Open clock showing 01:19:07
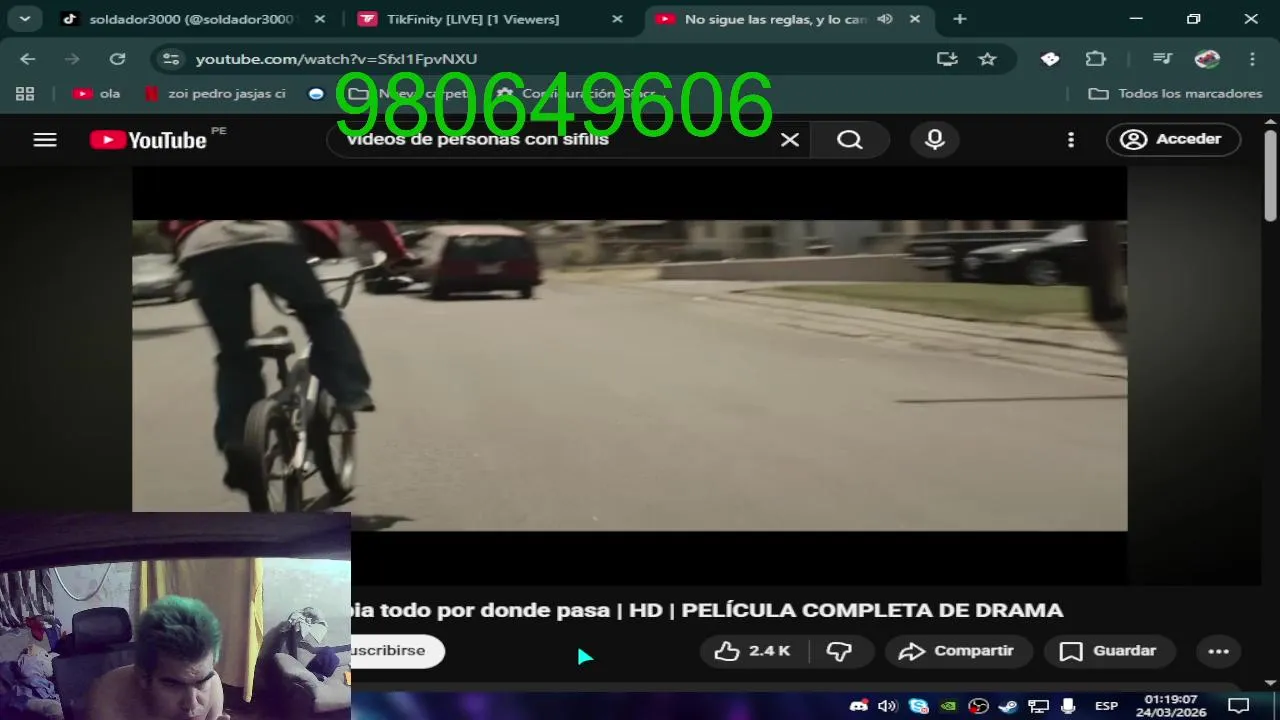This screenshot has width=1280, height=720. point(1171,706)
